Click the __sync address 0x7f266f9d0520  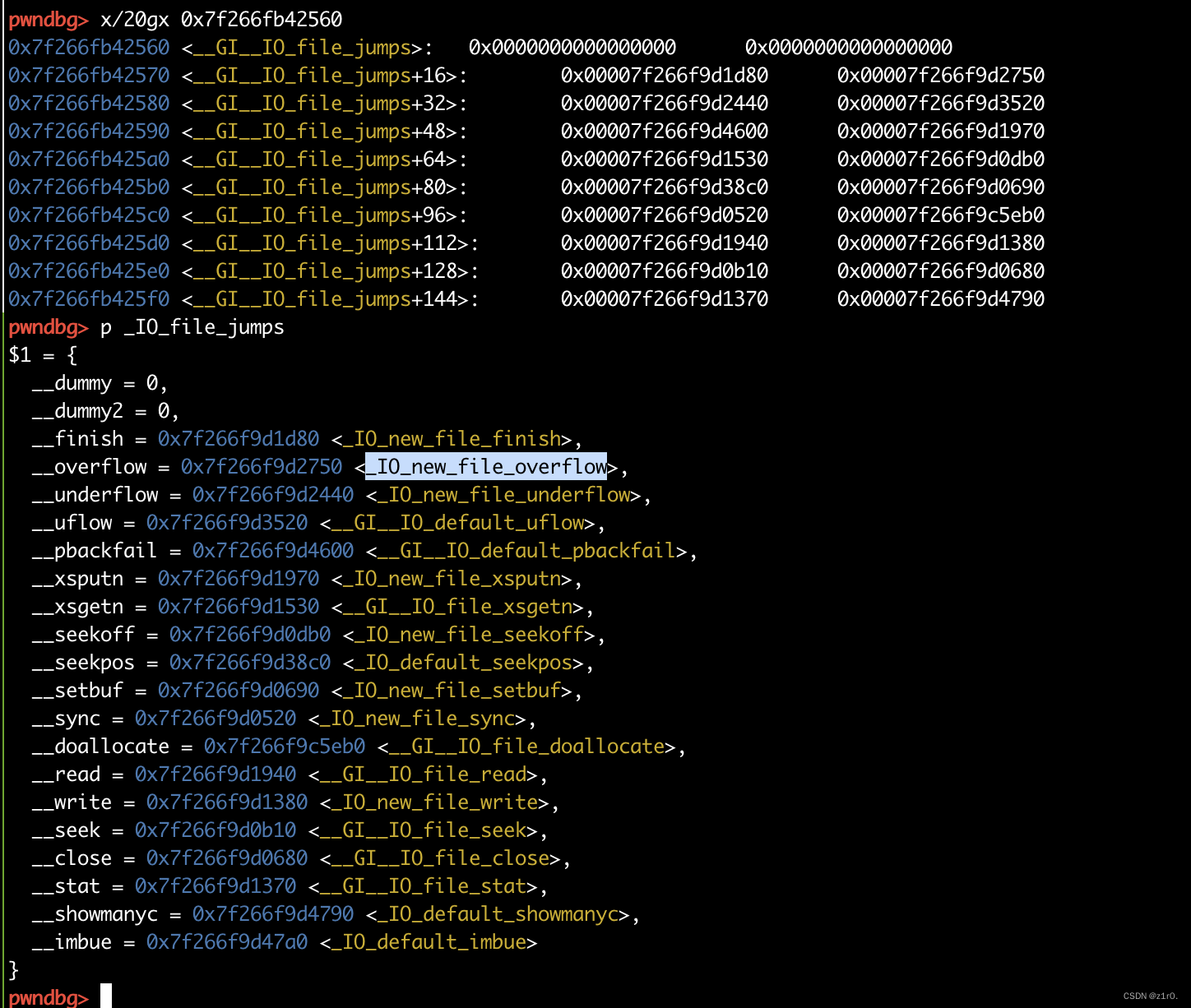tap(215, 718)
